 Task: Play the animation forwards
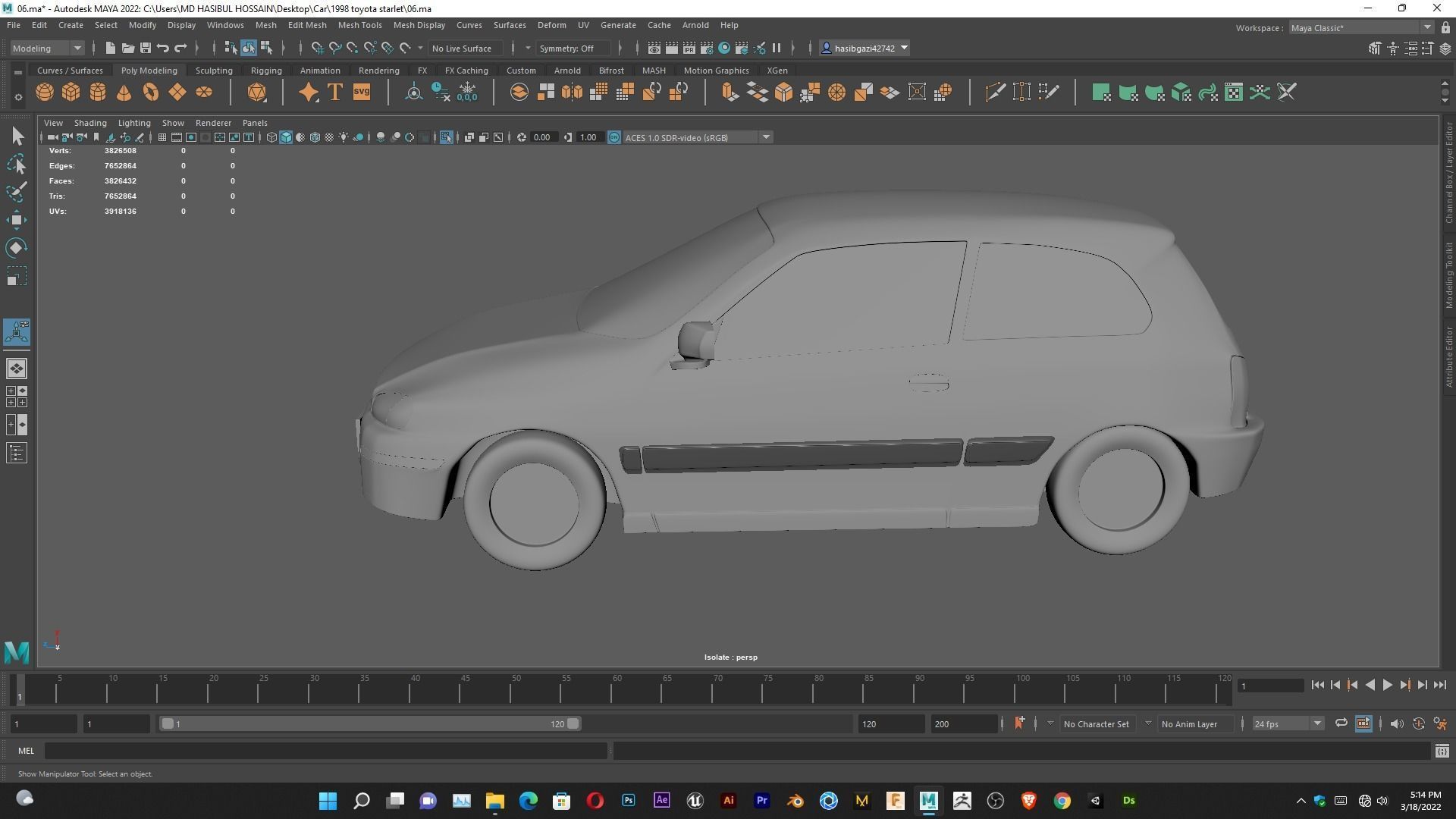[x=1387, y=685]
